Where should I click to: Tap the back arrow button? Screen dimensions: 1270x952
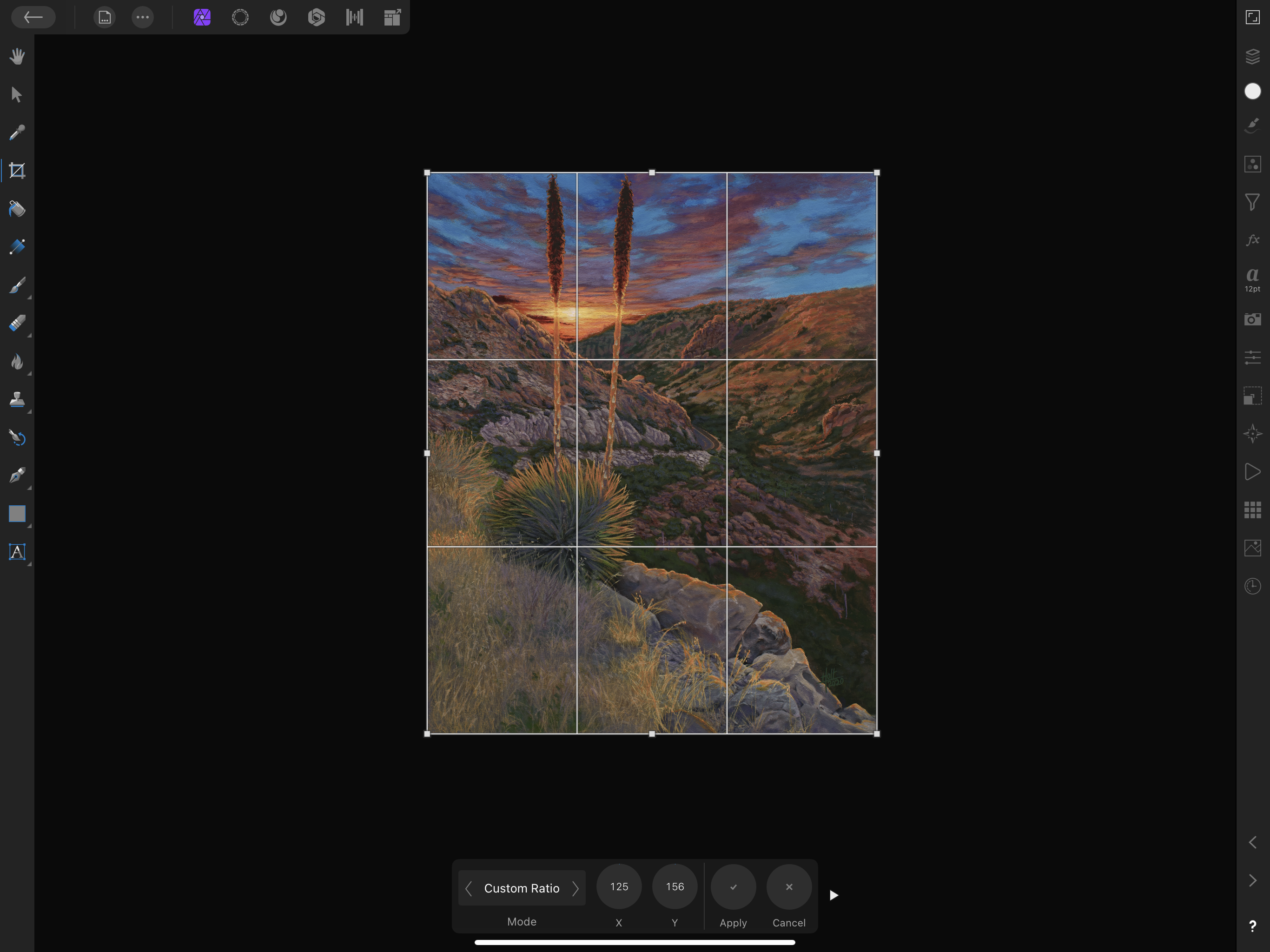[x=33, y=17]
